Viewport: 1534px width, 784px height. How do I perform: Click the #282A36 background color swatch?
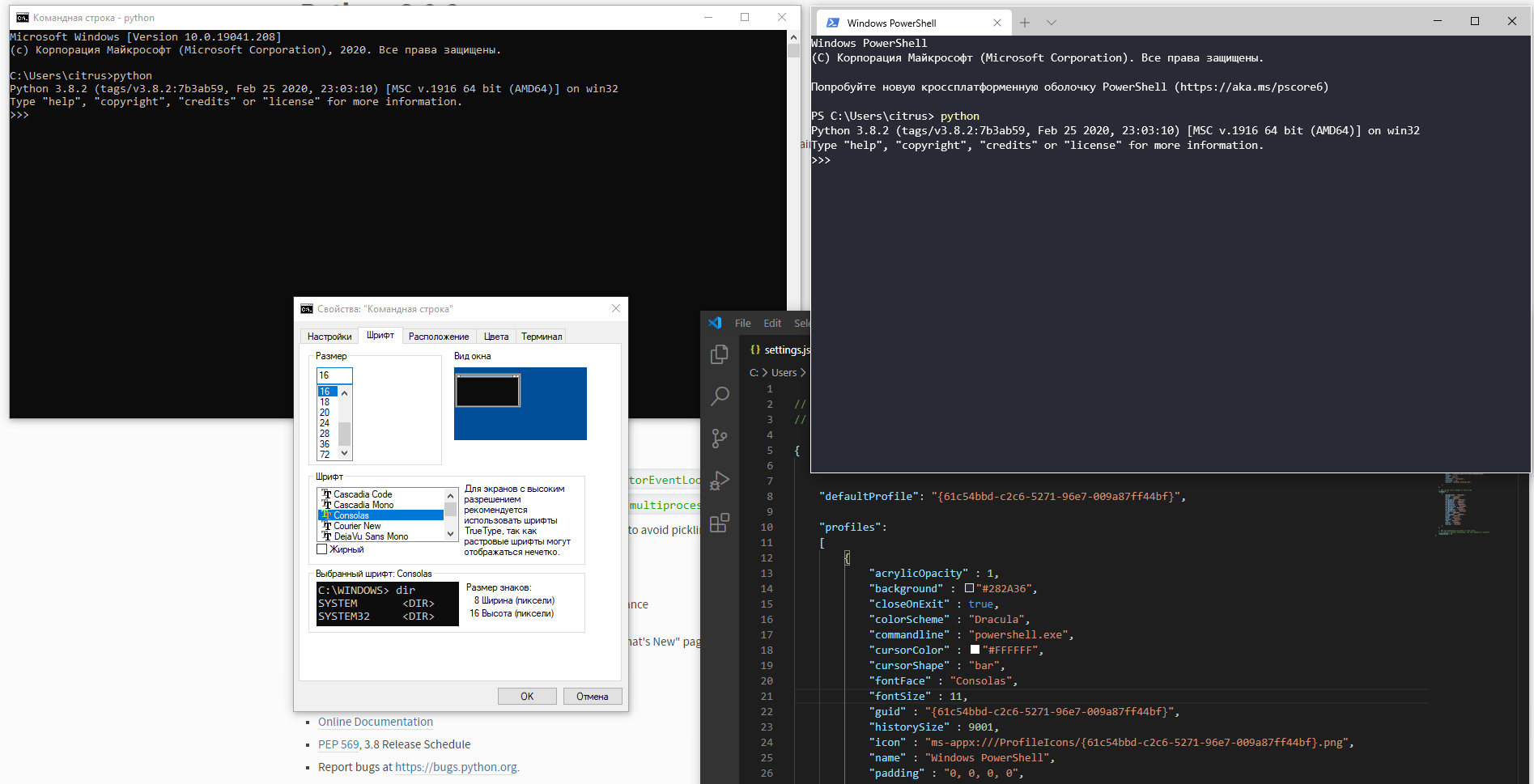tap(969, 588)
